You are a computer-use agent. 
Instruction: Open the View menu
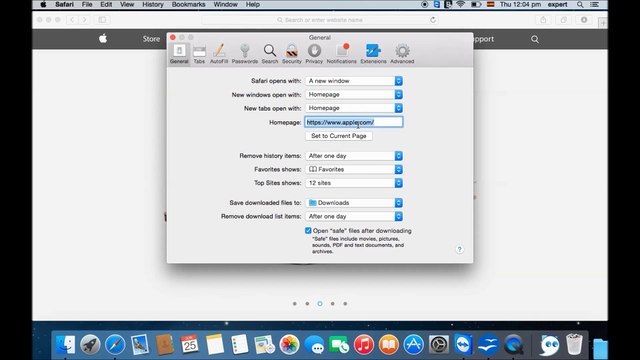[127, 4]
